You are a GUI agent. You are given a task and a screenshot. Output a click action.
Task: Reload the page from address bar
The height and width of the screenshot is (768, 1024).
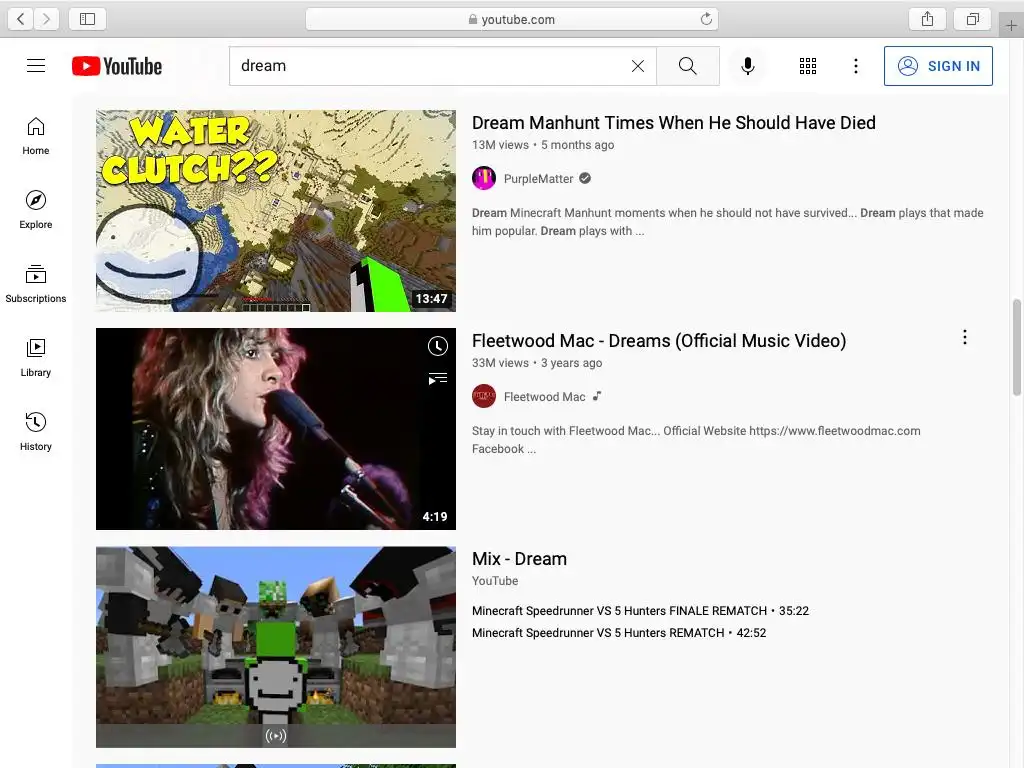[706, 19]
